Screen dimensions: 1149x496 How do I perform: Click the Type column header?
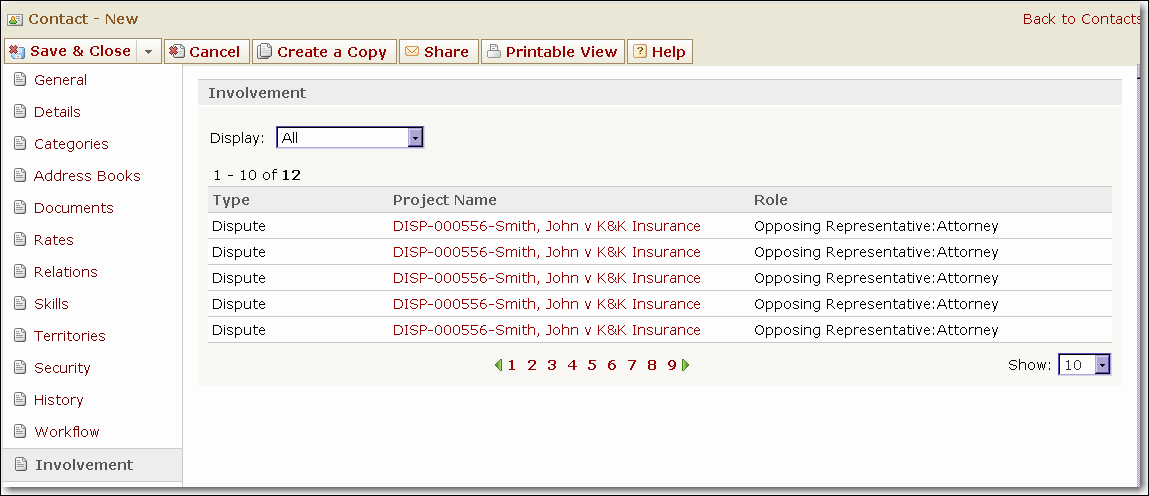231,200
